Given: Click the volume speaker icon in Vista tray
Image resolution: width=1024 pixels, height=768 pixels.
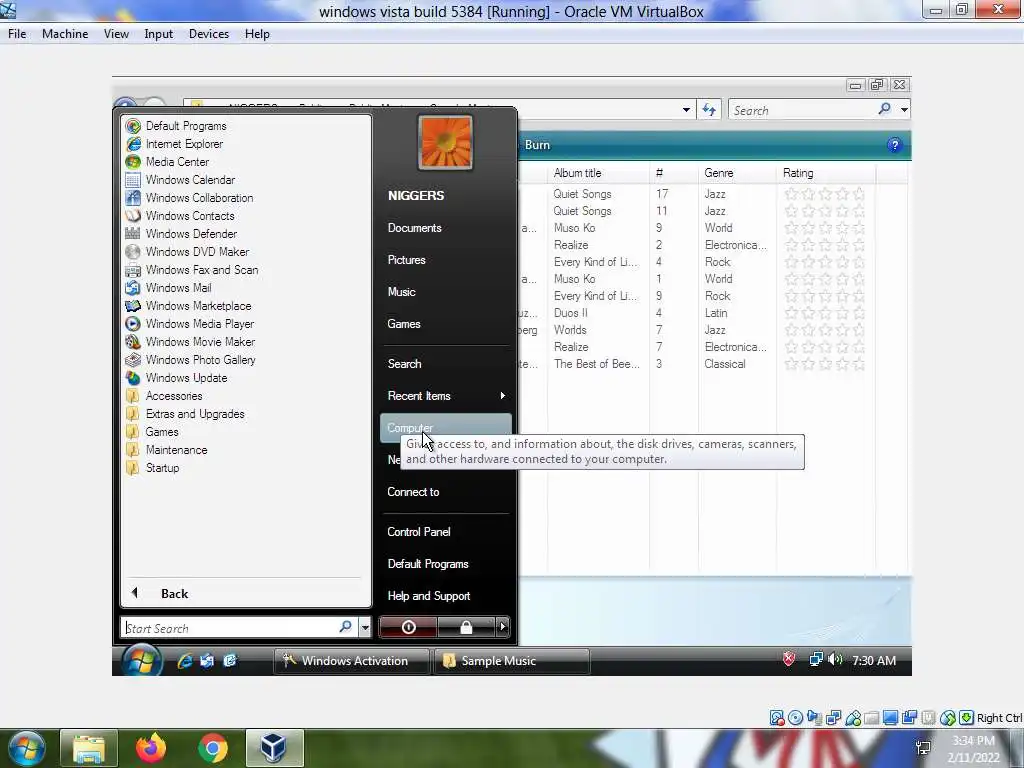Looking at the screenshot, I should click(835, 660).
